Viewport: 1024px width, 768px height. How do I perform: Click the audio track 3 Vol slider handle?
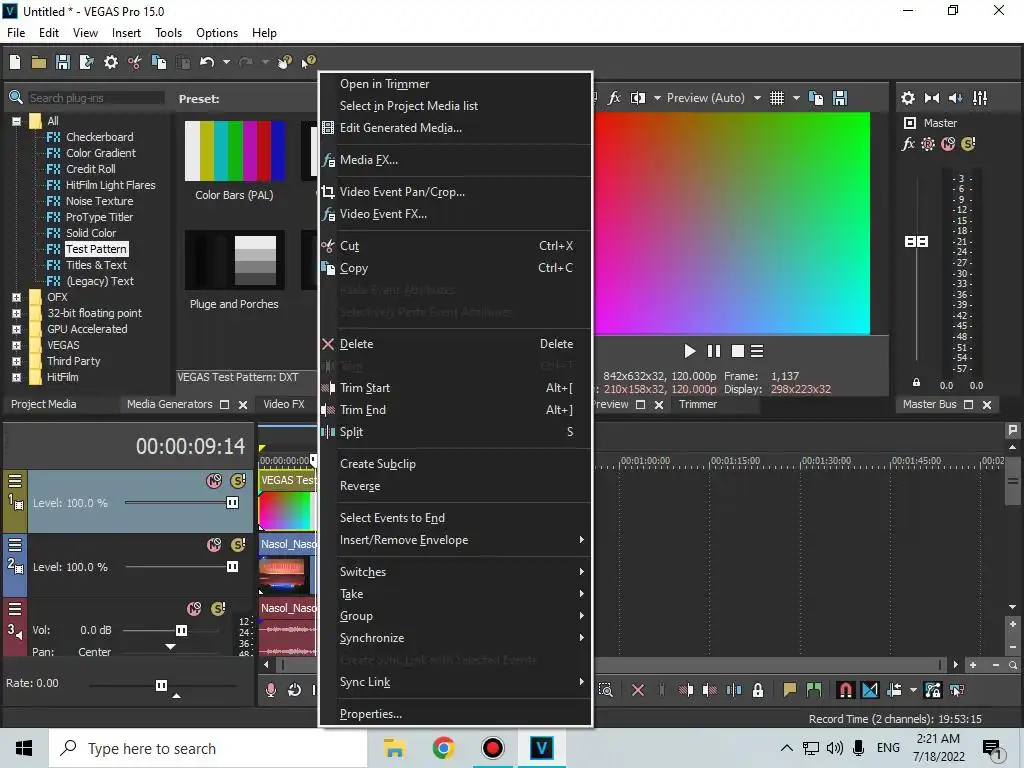182,631
